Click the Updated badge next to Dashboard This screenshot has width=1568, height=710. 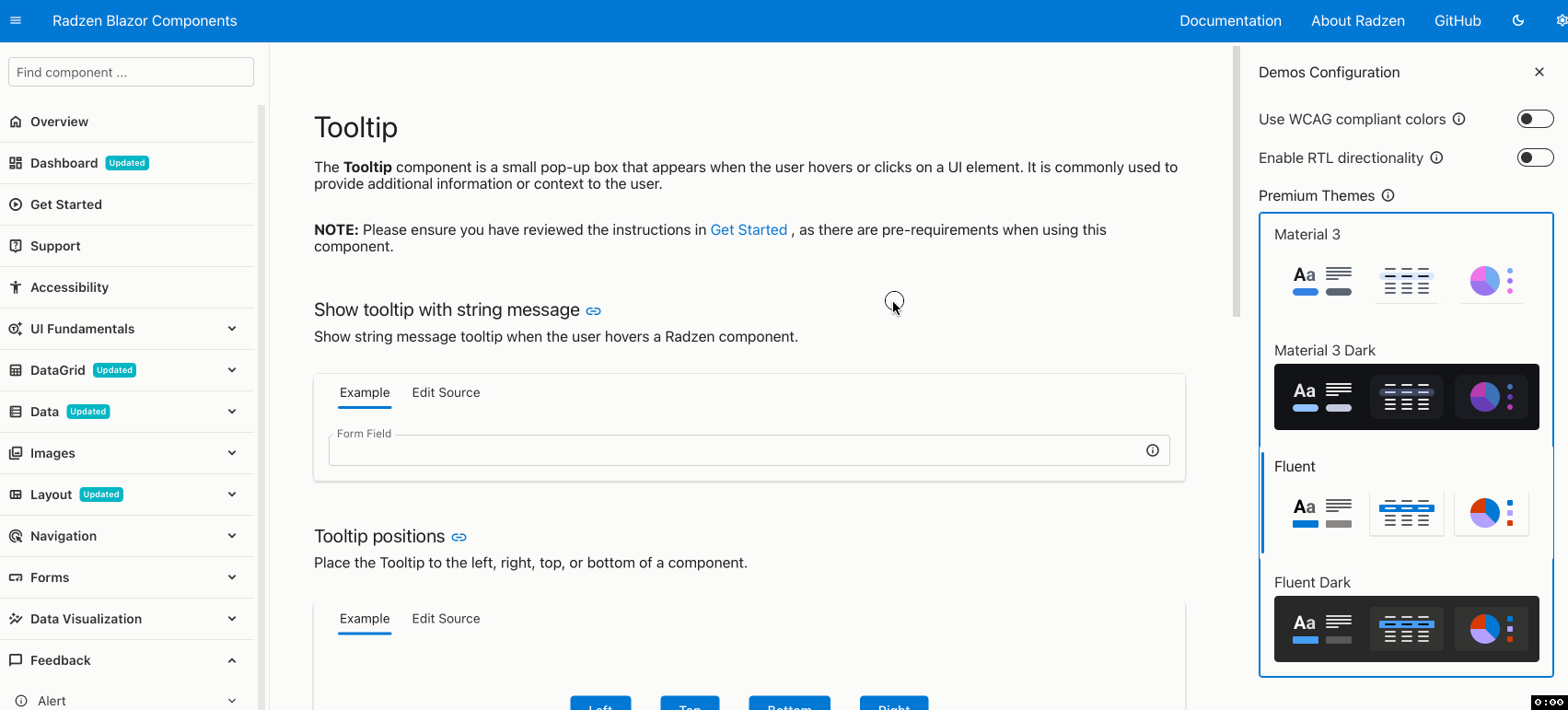click(127, 163)
